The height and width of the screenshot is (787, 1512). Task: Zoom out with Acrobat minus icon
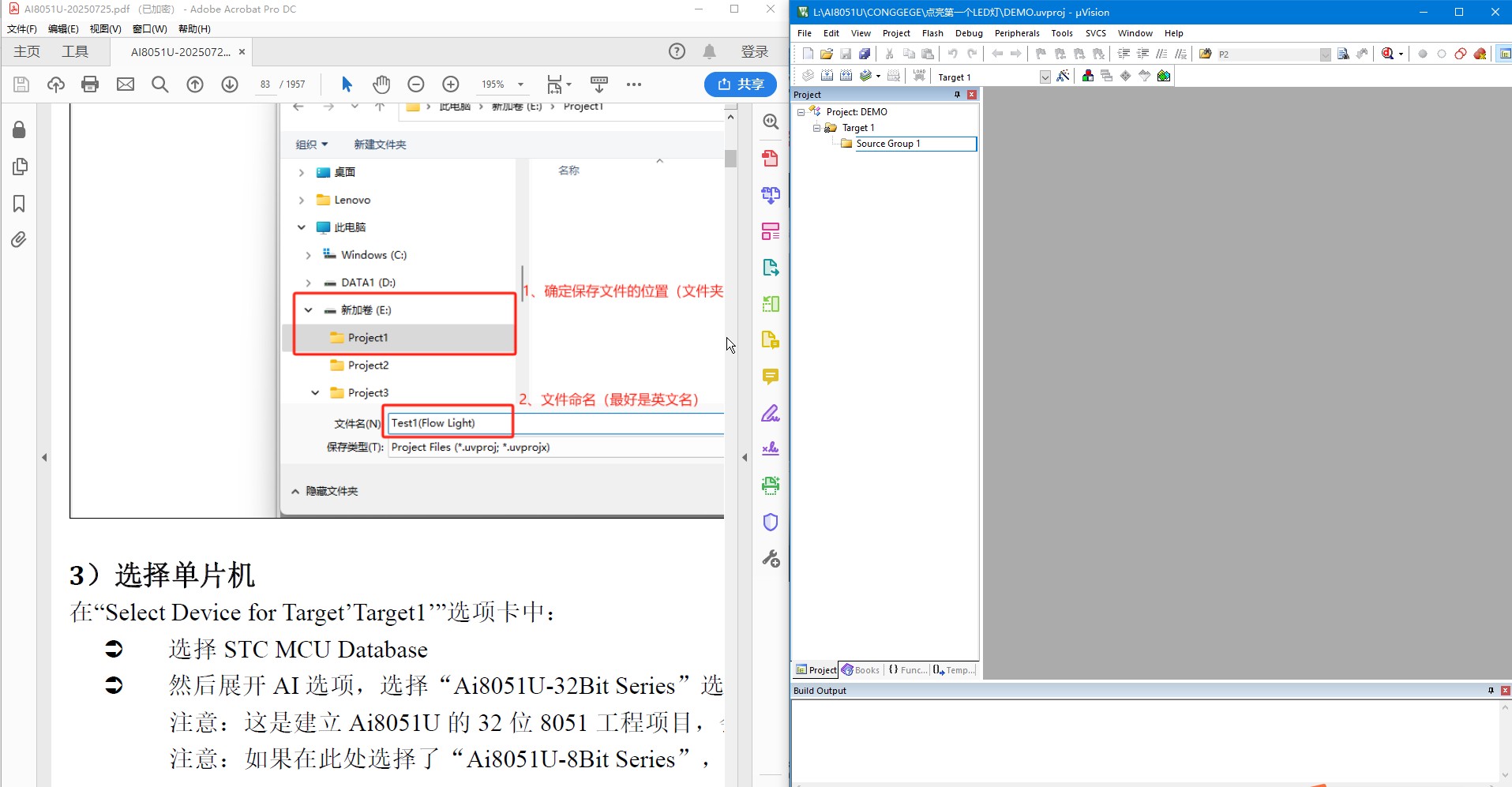click(x=416, y=84)
